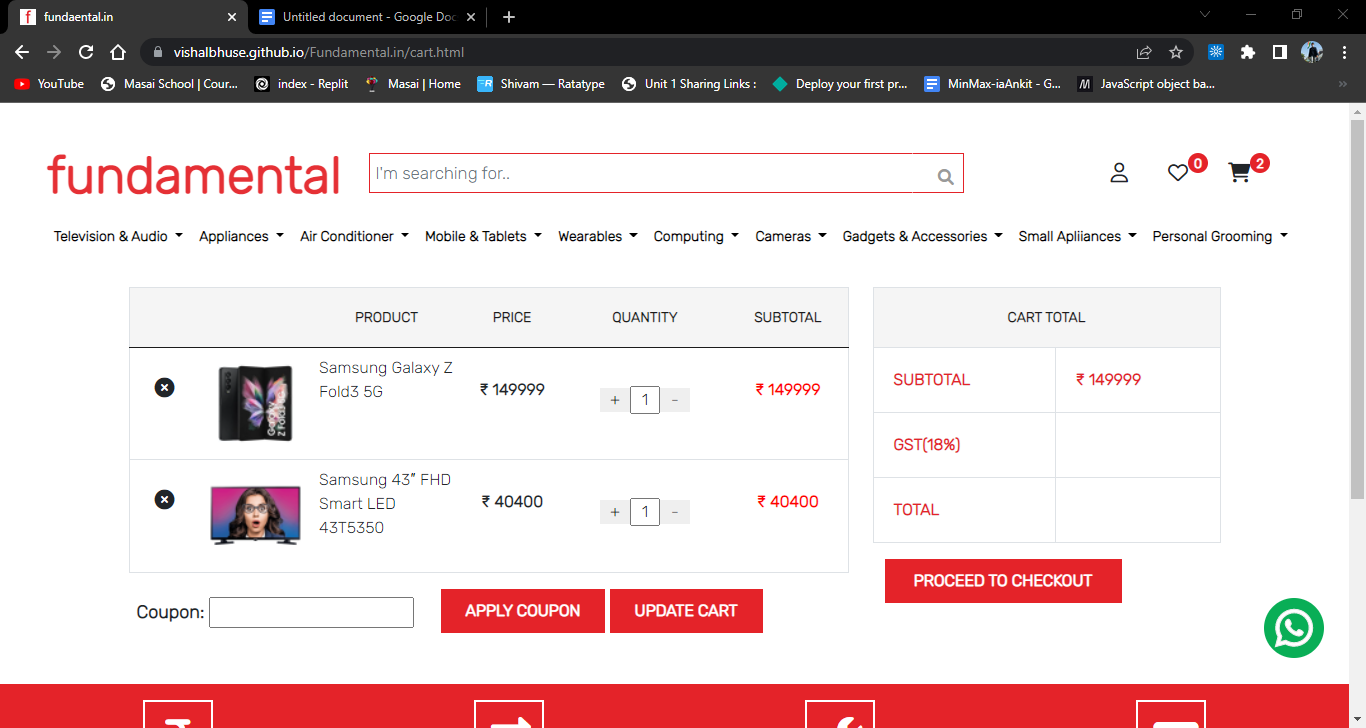Click the search magnifier icon

coord(945,177)
